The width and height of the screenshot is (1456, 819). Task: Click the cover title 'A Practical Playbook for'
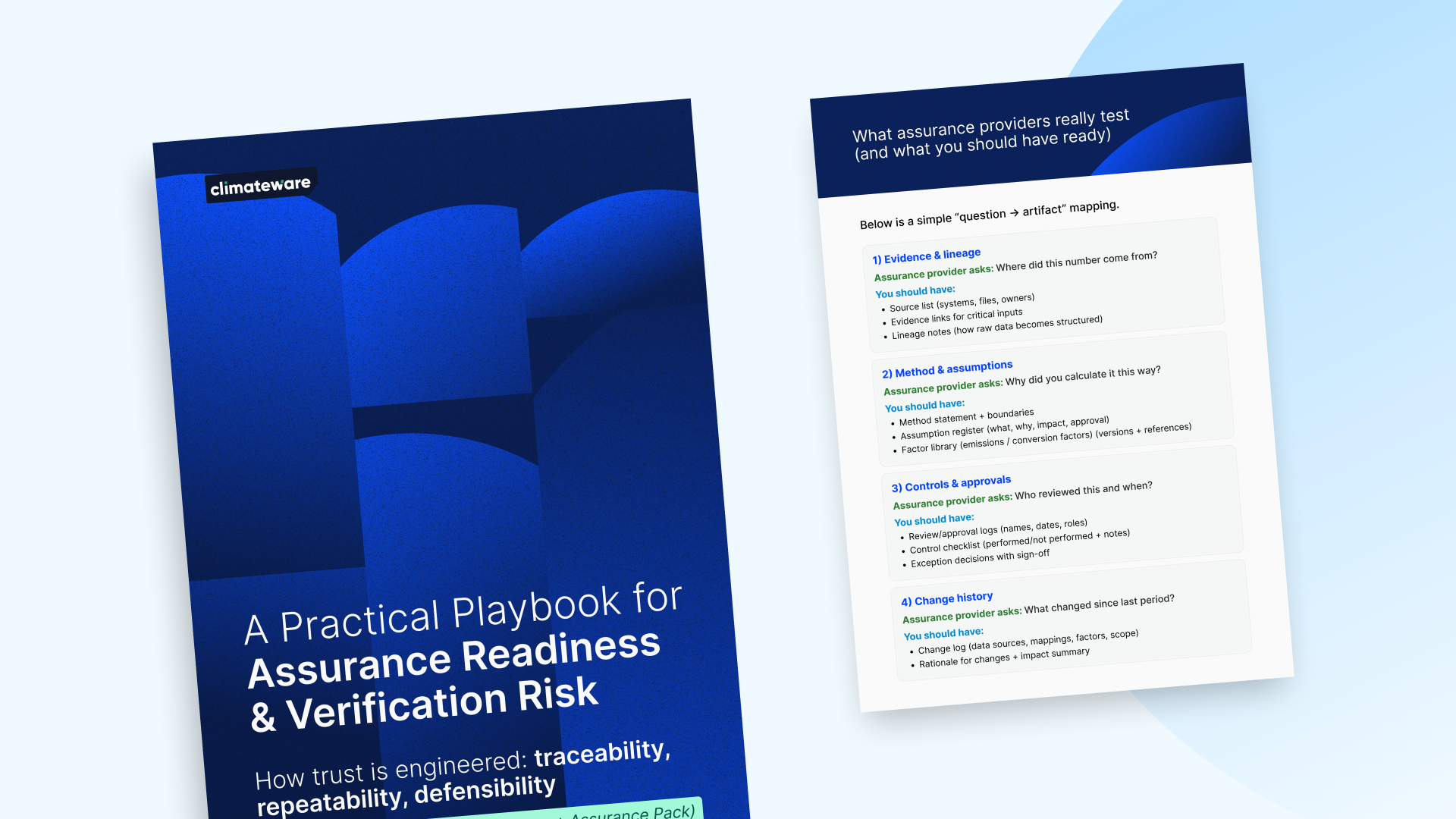coord(463,613)
